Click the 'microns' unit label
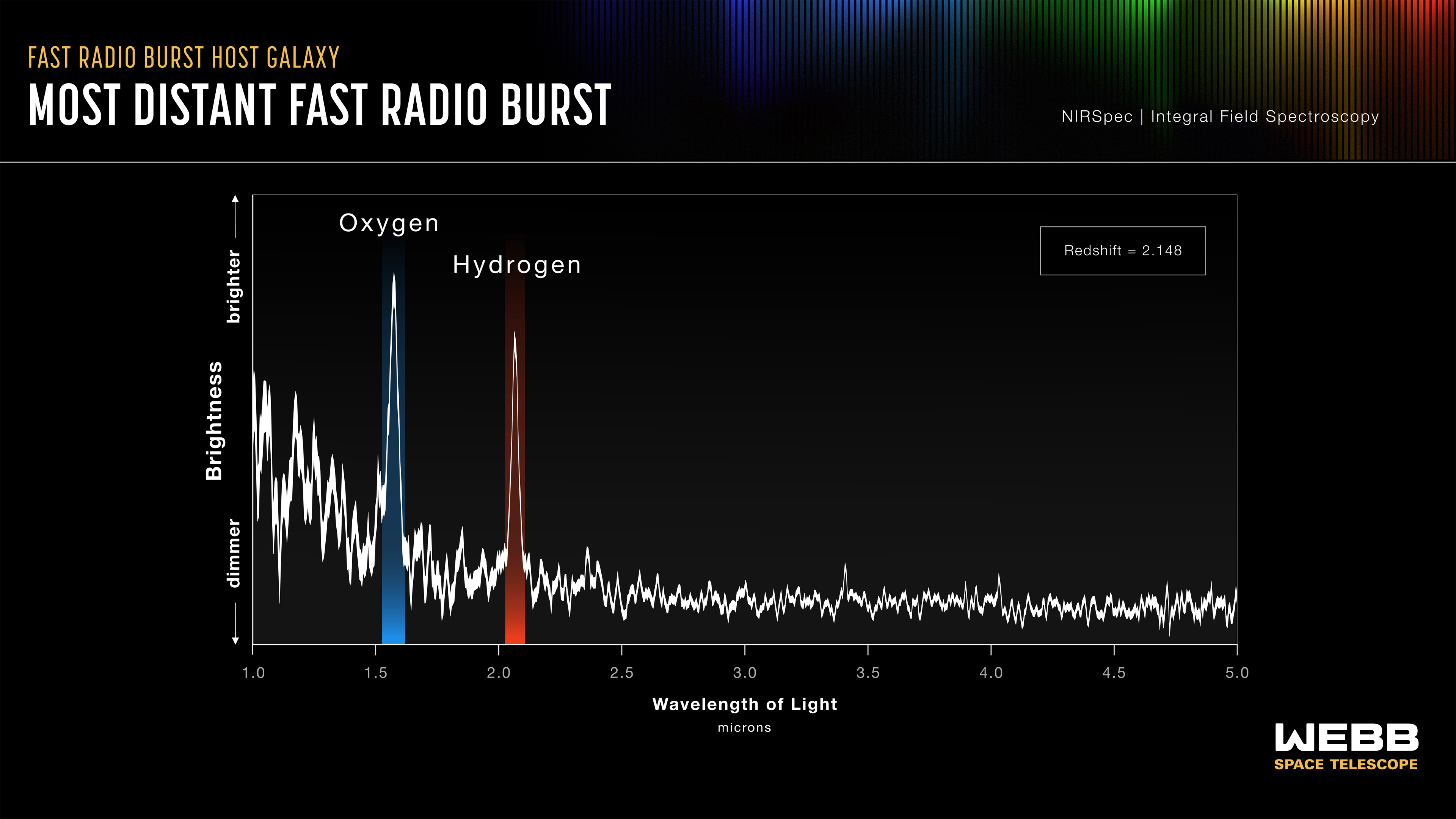 pos(744,728)
